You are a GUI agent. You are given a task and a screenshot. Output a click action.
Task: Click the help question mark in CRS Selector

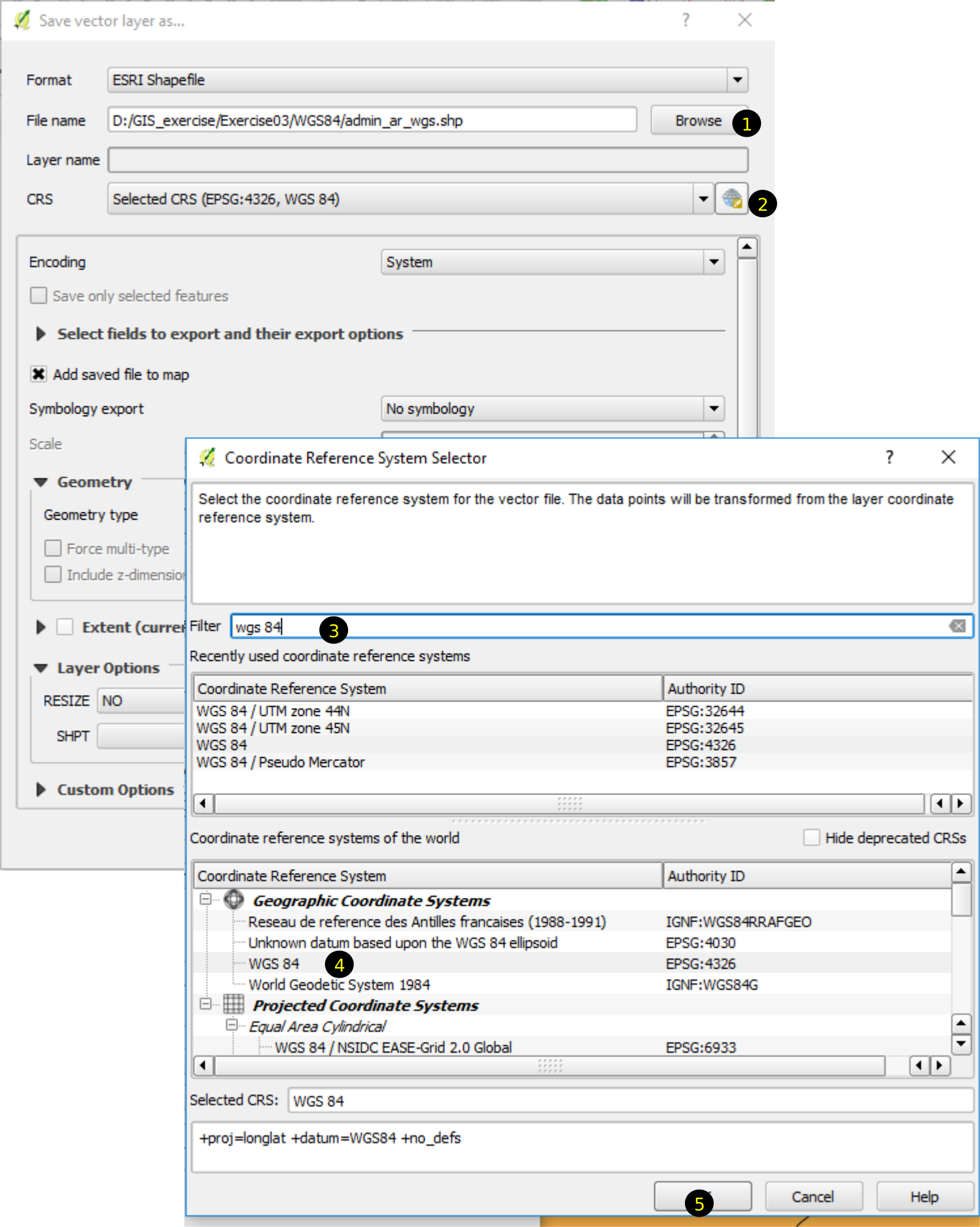pos(889,457)
